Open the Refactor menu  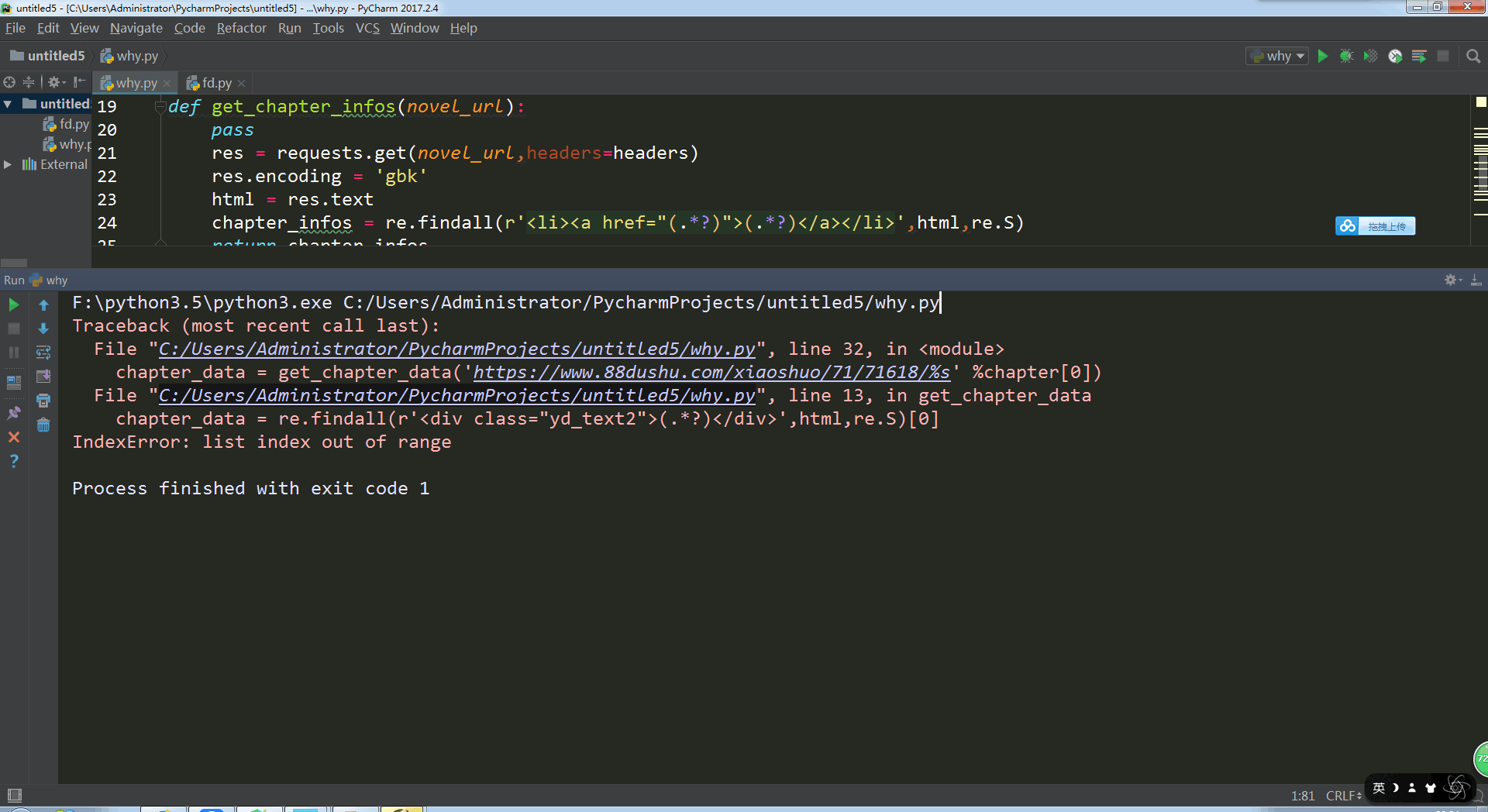[x=241, y=28]
